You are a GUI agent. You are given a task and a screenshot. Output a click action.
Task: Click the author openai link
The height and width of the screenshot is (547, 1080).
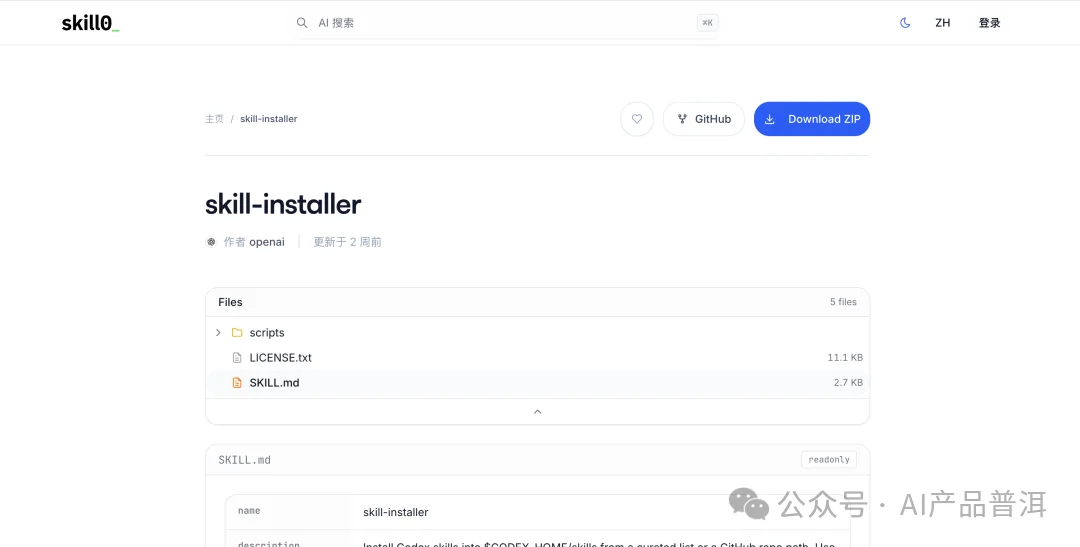pos(267,242)
